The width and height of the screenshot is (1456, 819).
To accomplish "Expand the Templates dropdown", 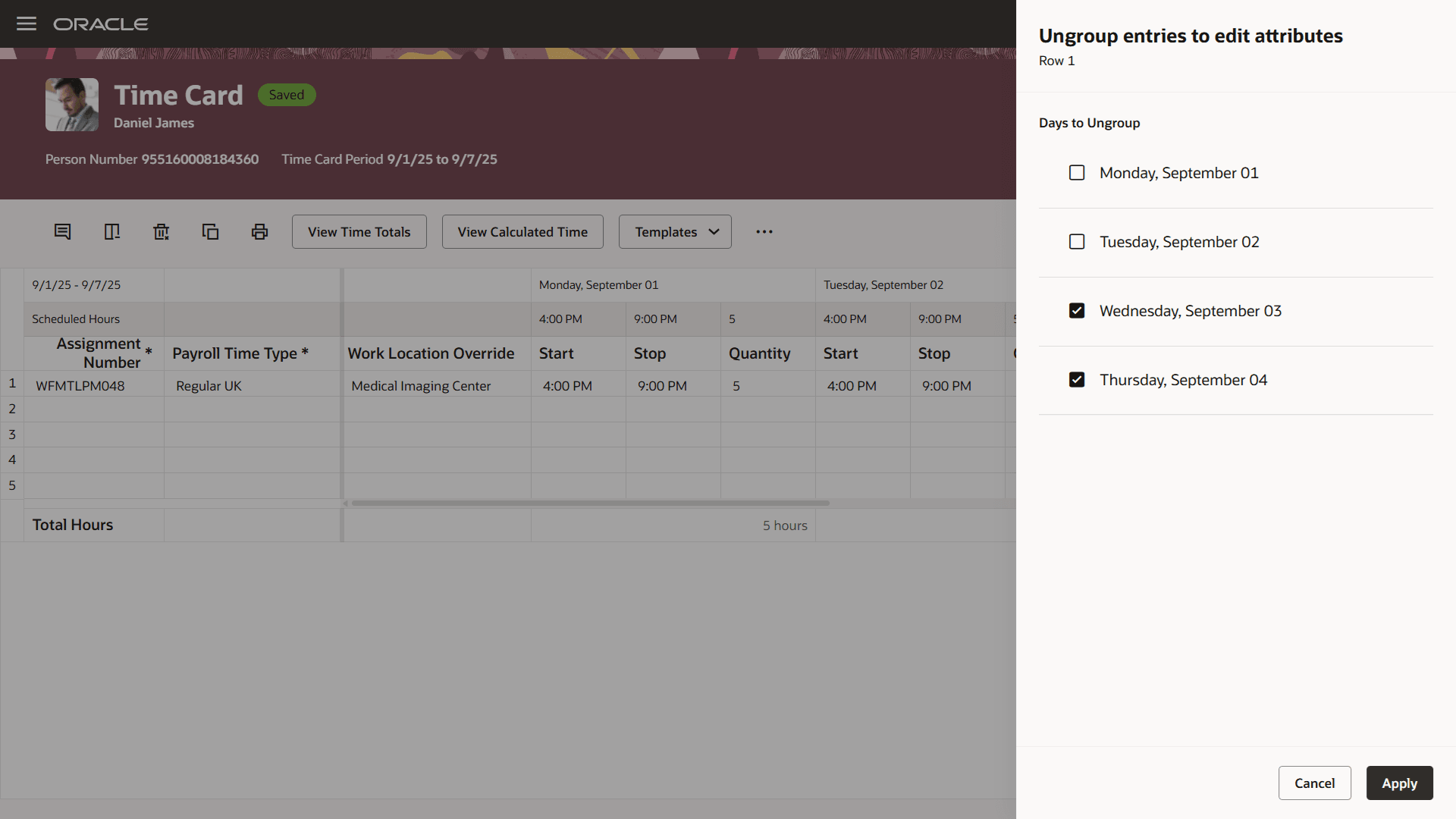I will pyautogui.click(x=675, y=231).
